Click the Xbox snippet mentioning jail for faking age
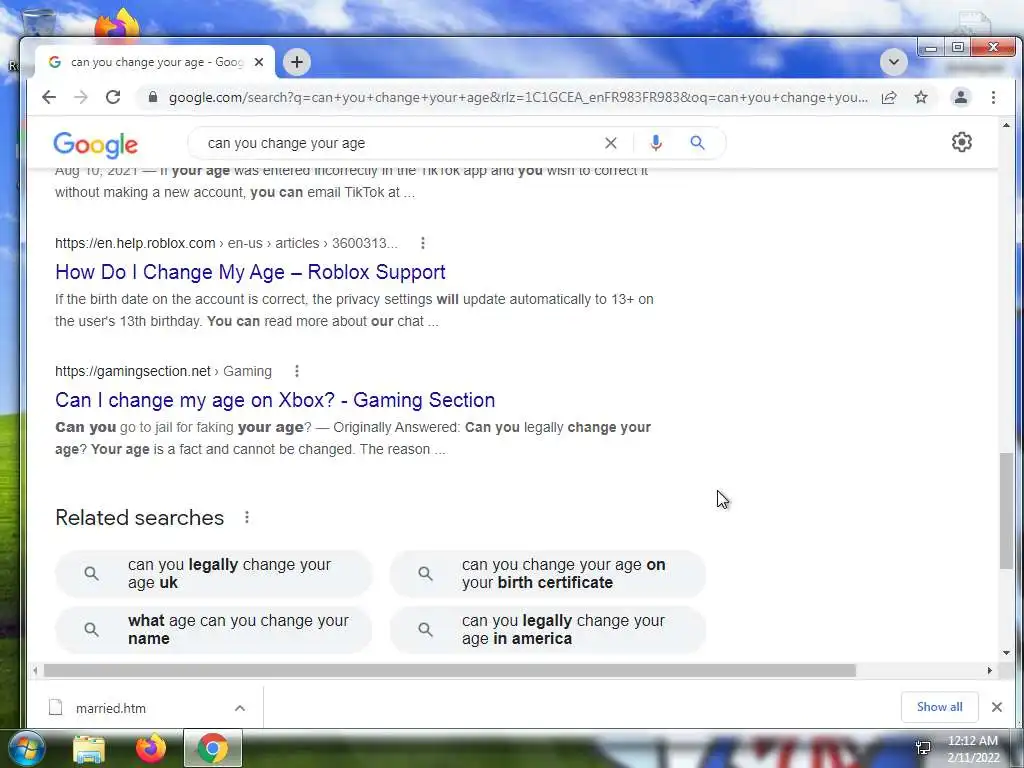The width and height of the screenshot is (1024, 768). pyautogui.click(x=353, y=438)
